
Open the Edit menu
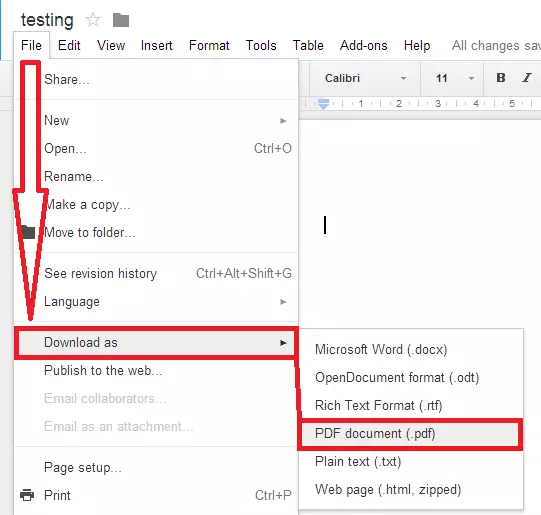(69, 45)
